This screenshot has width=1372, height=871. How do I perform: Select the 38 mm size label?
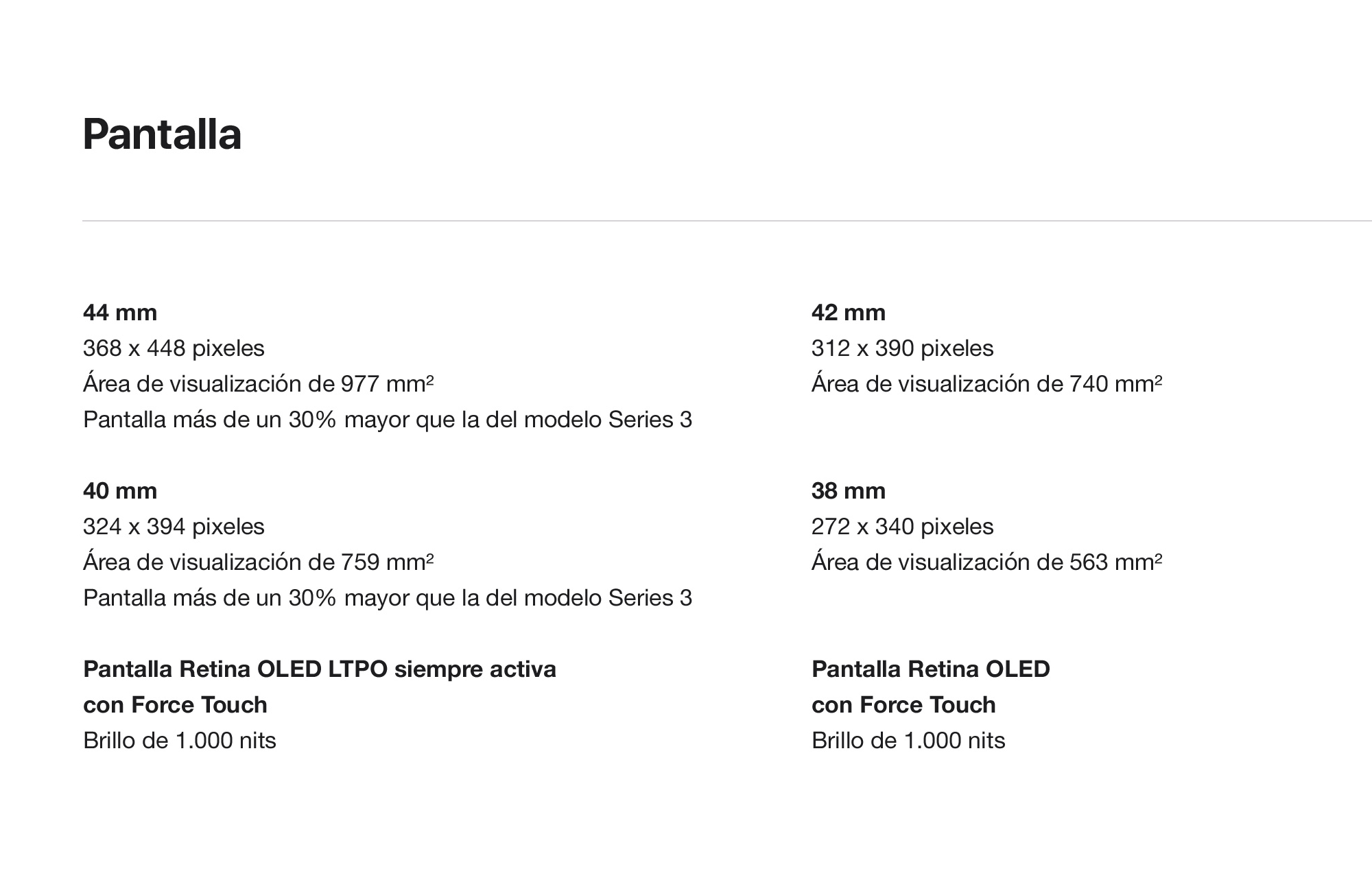849,491
